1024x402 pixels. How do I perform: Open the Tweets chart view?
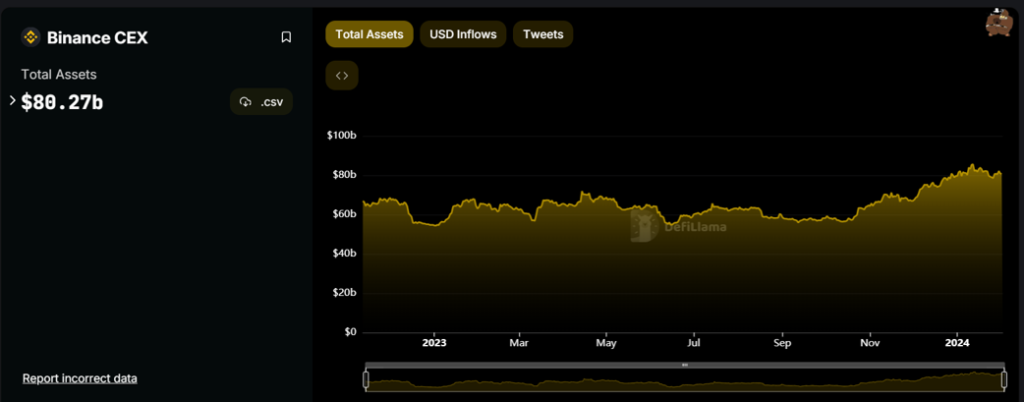coord(543,34)
